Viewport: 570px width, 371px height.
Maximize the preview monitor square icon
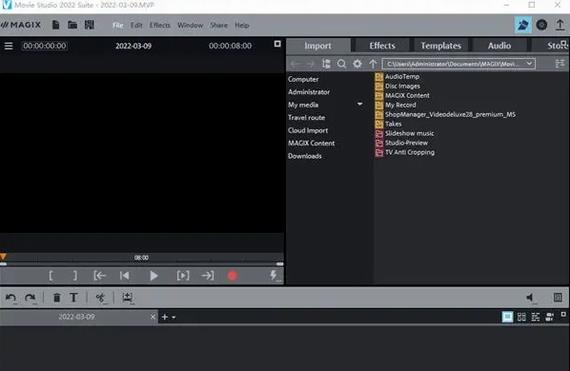pos(277,44)
